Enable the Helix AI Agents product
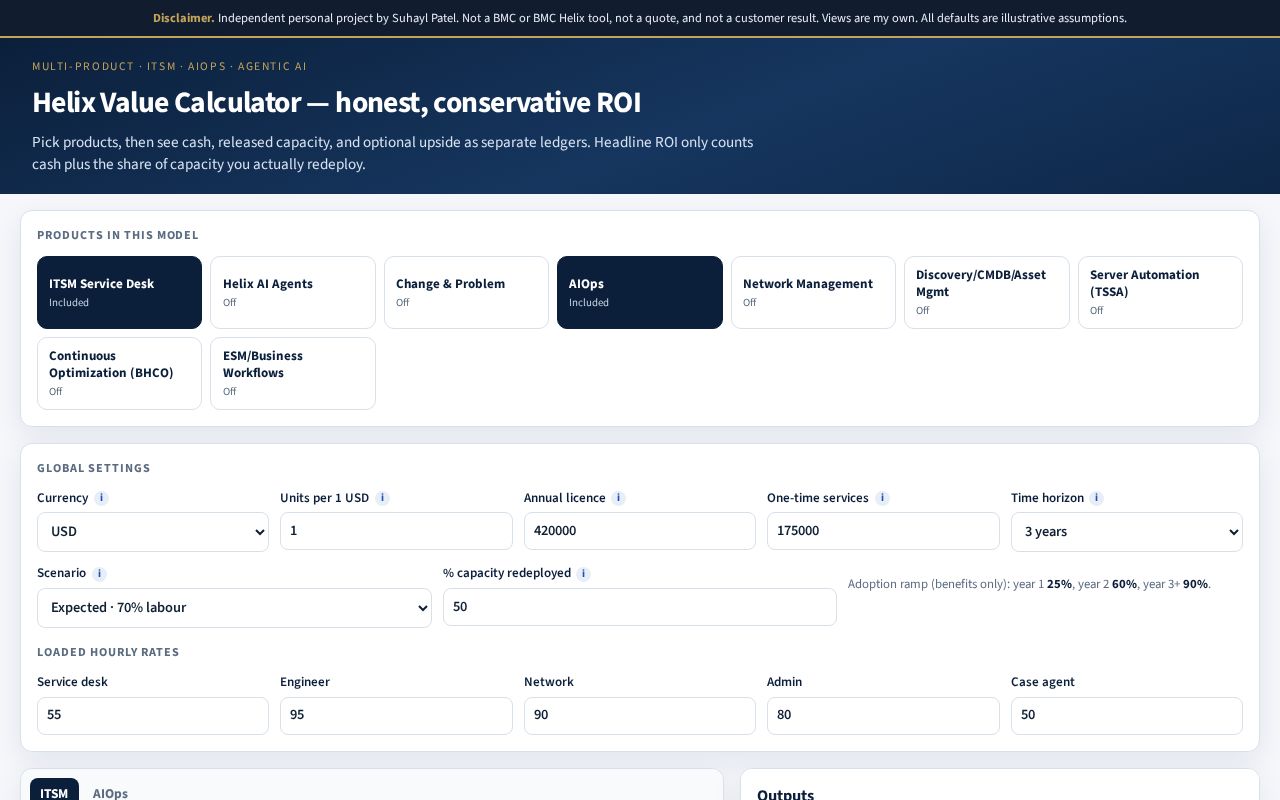 tap(293, 292)
